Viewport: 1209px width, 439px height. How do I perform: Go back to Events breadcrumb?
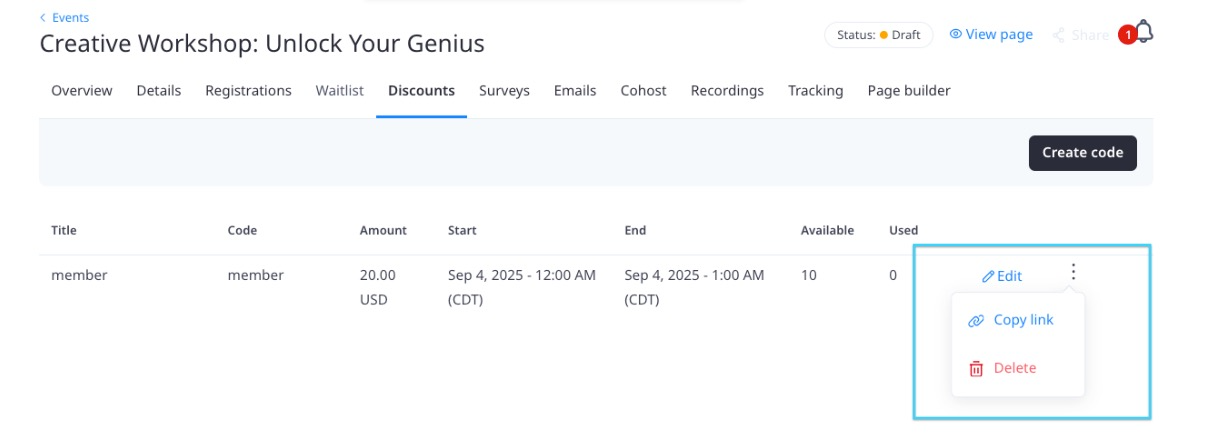[x=64, y=18]
